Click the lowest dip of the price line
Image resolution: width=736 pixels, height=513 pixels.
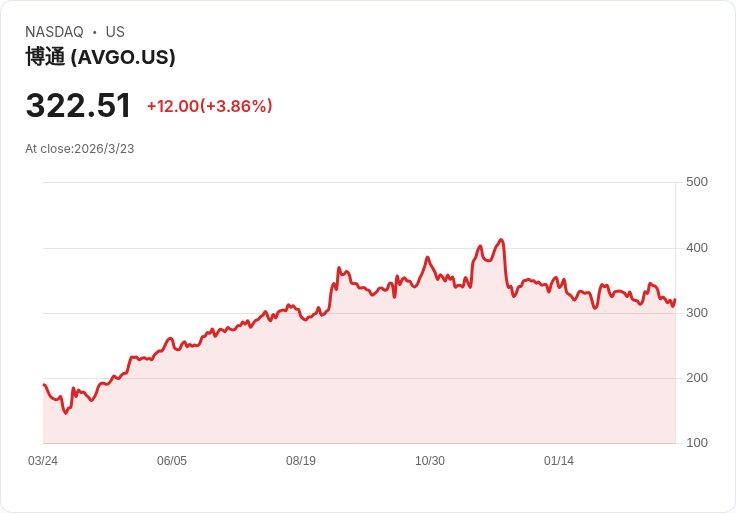(66, 413)
